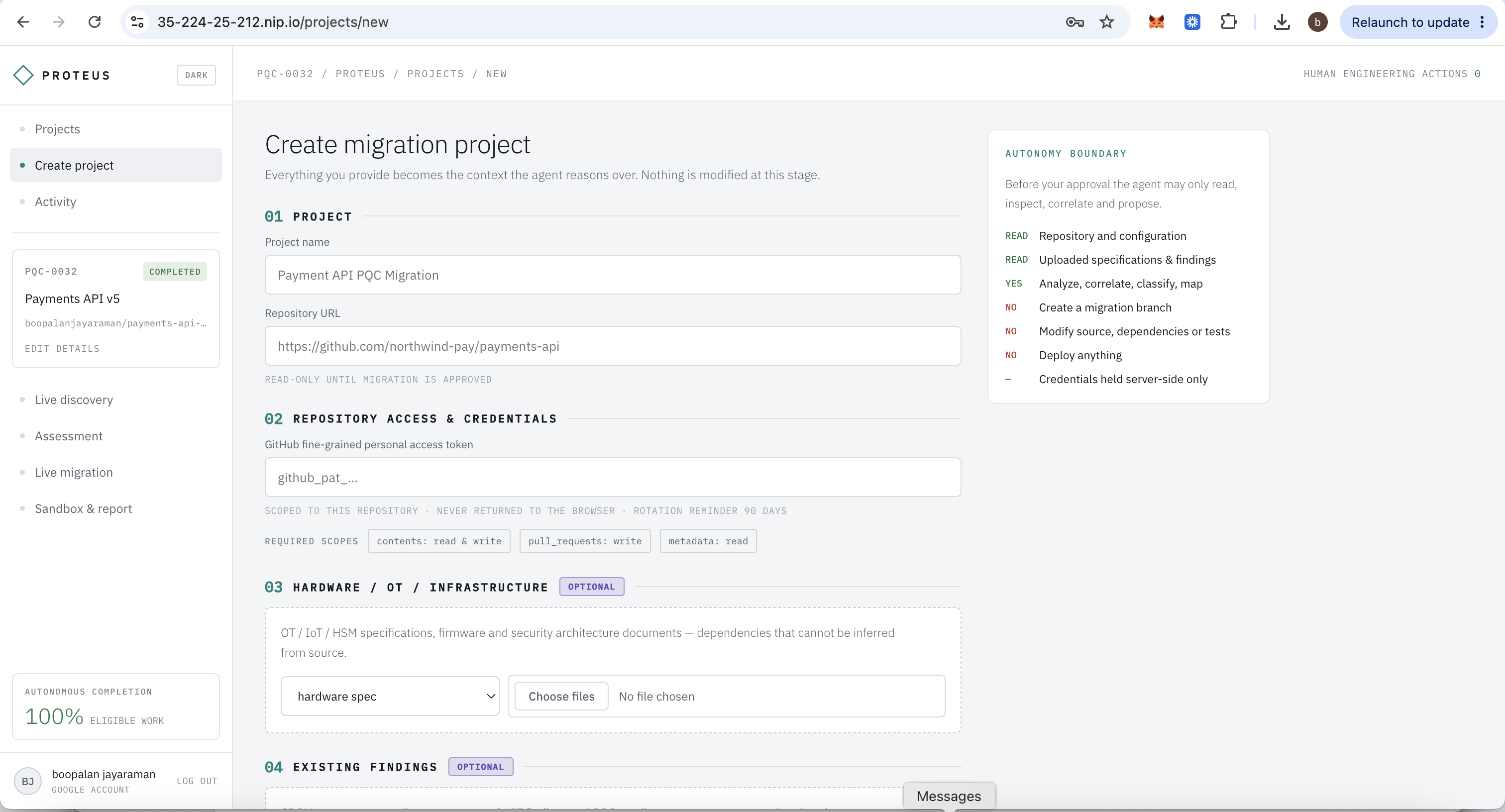Click the Project name input field
1505x812 pixels.
point(613,275)
